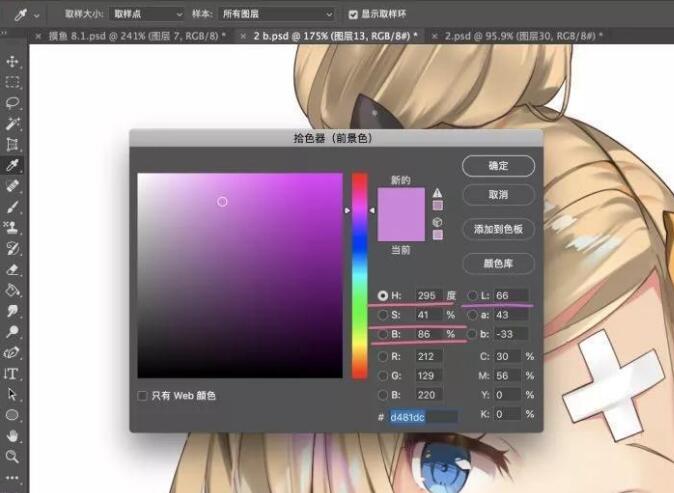Select the Magic Wand tool
The width and height of the screenshot is (674, 493).
tap(12, 124)
